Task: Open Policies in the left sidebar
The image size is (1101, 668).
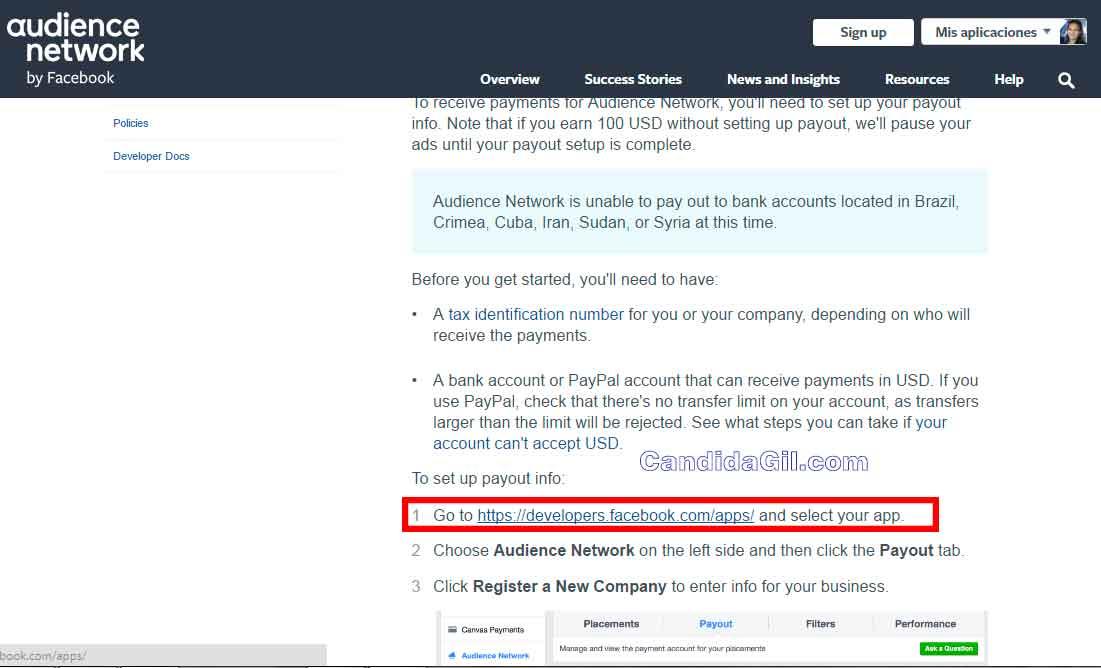Action: click(131, 123)
